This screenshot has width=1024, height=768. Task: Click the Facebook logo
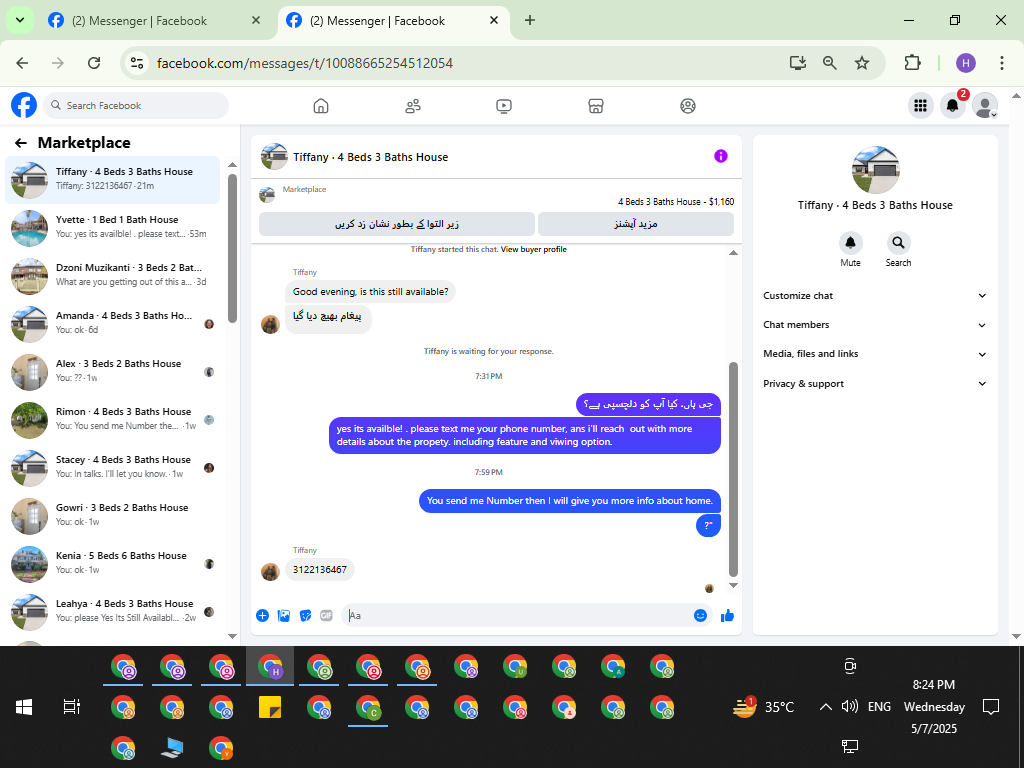[x=24, y=105]
